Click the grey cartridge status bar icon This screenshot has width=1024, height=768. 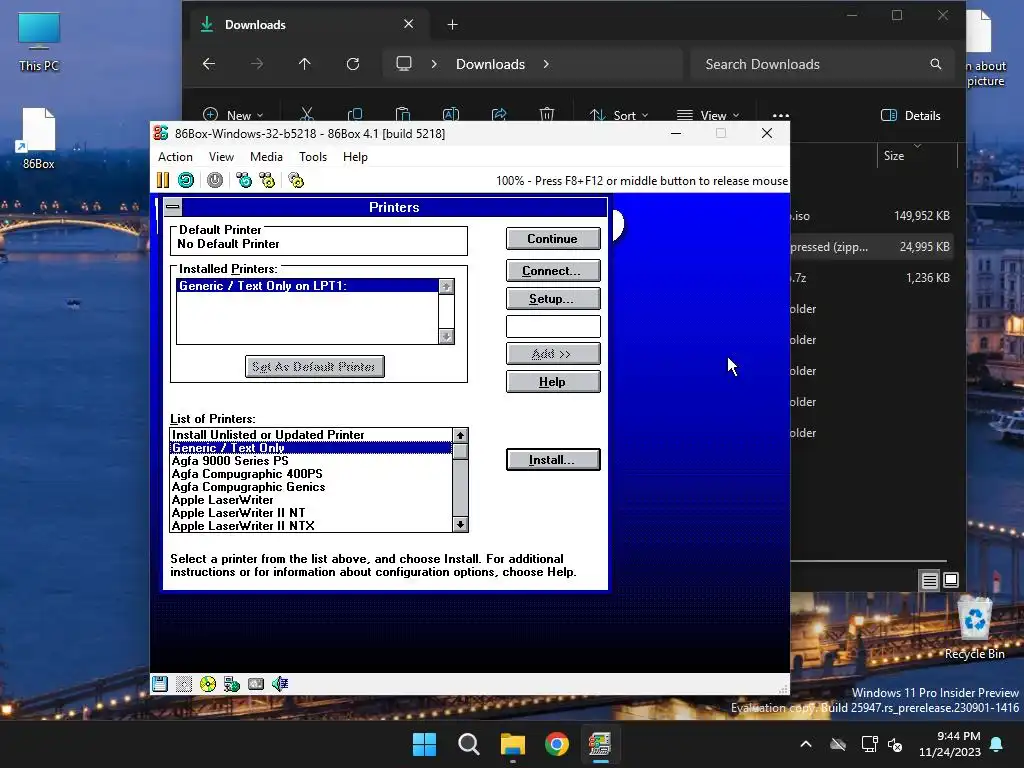tap(256, 684)
